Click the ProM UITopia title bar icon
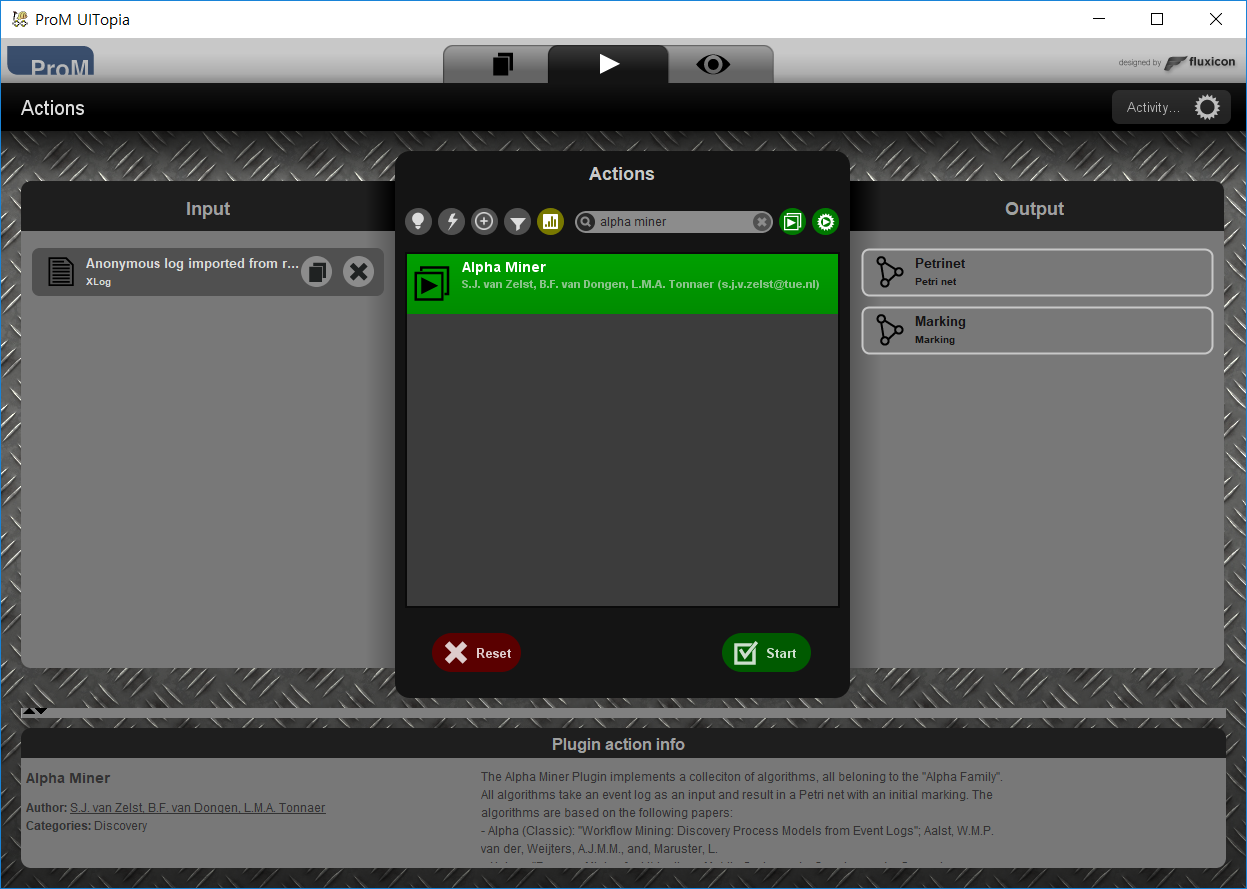 click(19, 19)
